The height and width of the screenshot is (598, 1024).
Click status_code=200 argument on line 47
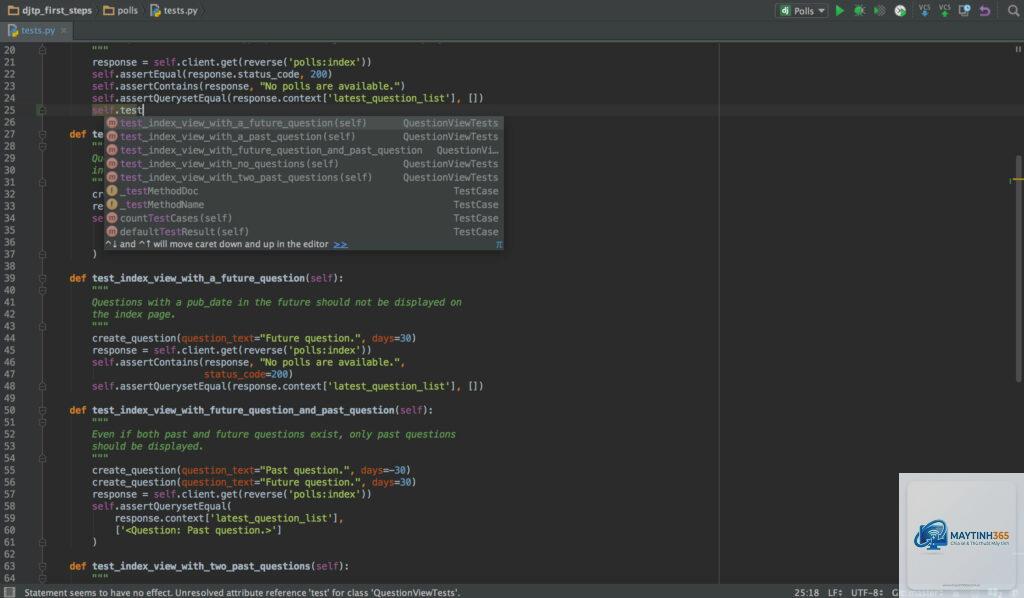point(246,374)
